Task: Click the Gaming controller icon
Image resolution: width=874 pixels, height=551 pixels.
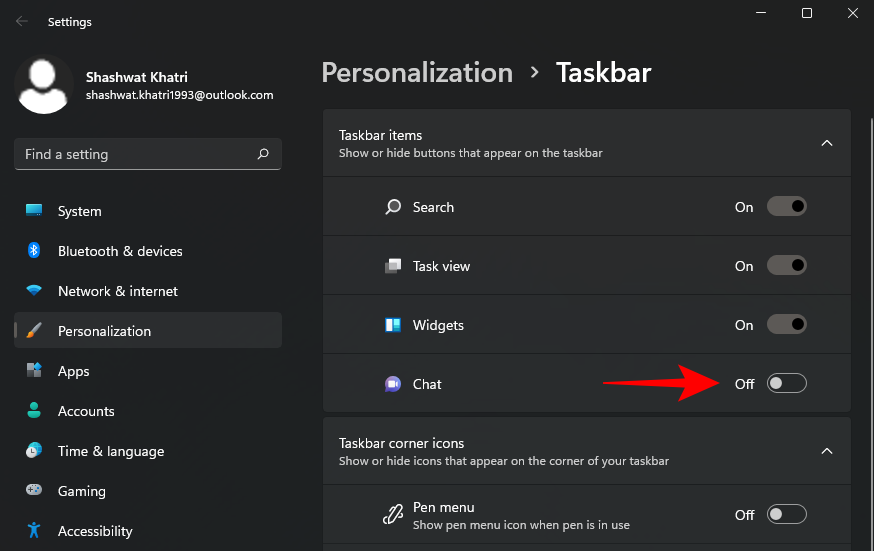Action: pos(34,491)
